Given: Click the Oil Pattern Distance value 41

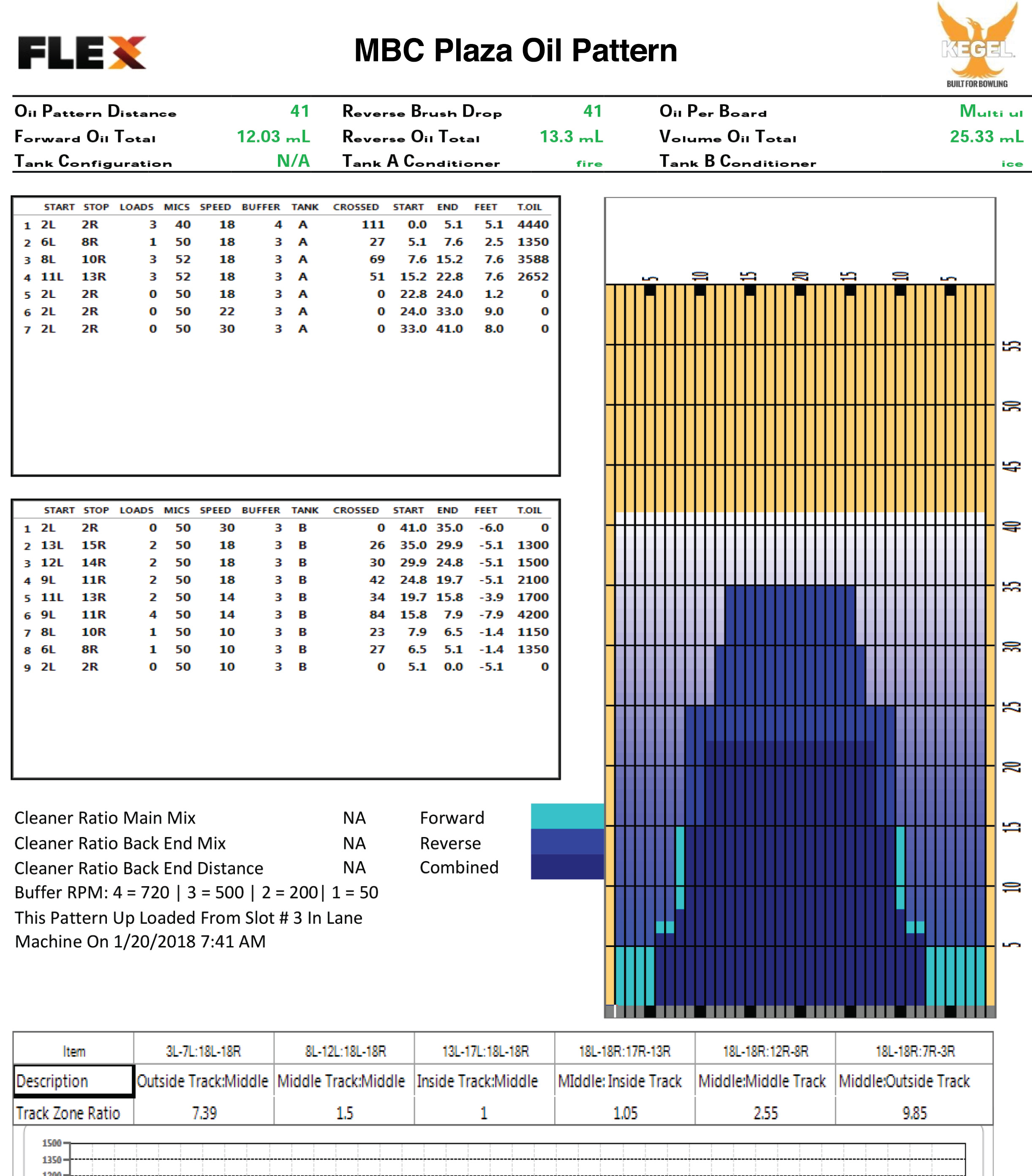Looking at the screenshot, I should tap(299, 111).
